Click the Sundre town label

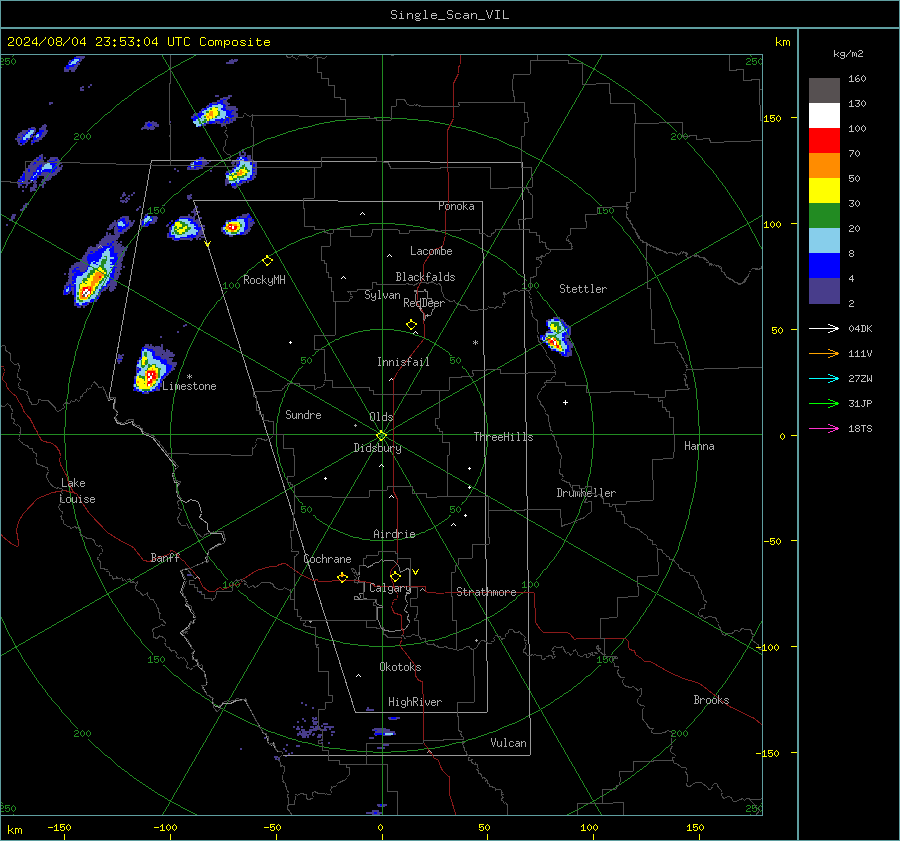tap(303, 414)
